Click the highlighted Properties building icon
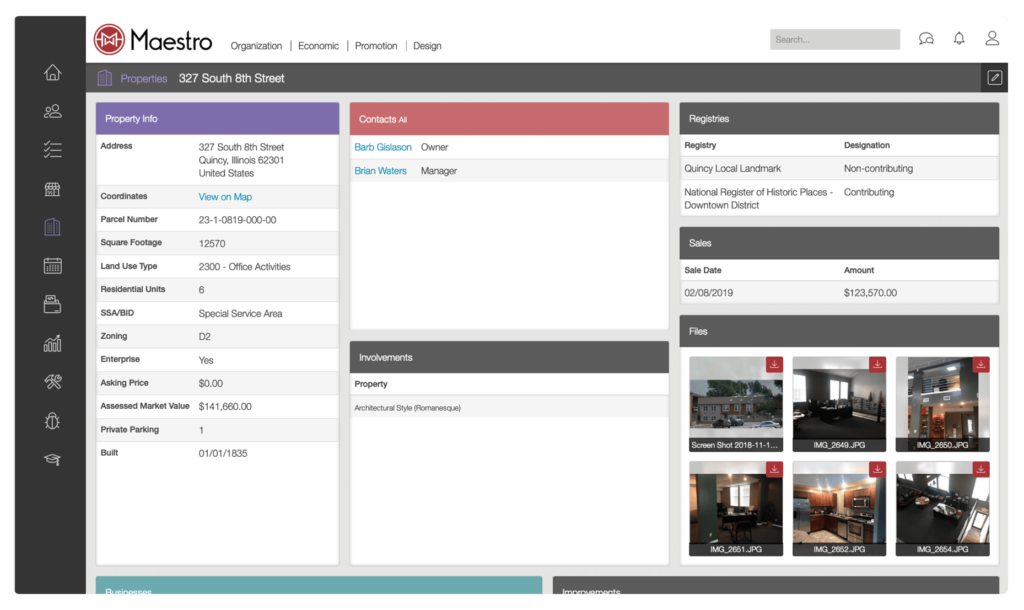This screenshot has height=610, width=1024. point(51,226)
